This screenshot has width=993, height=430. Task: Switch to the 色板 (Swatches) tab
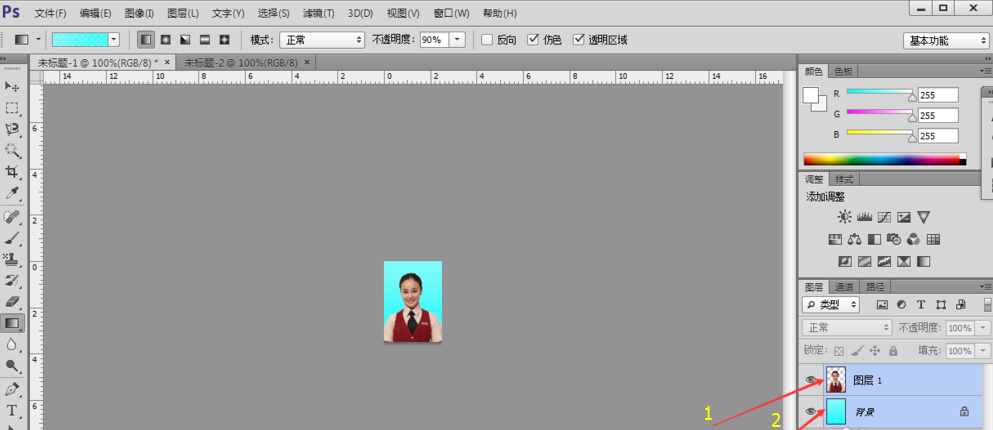pos(843,71)
